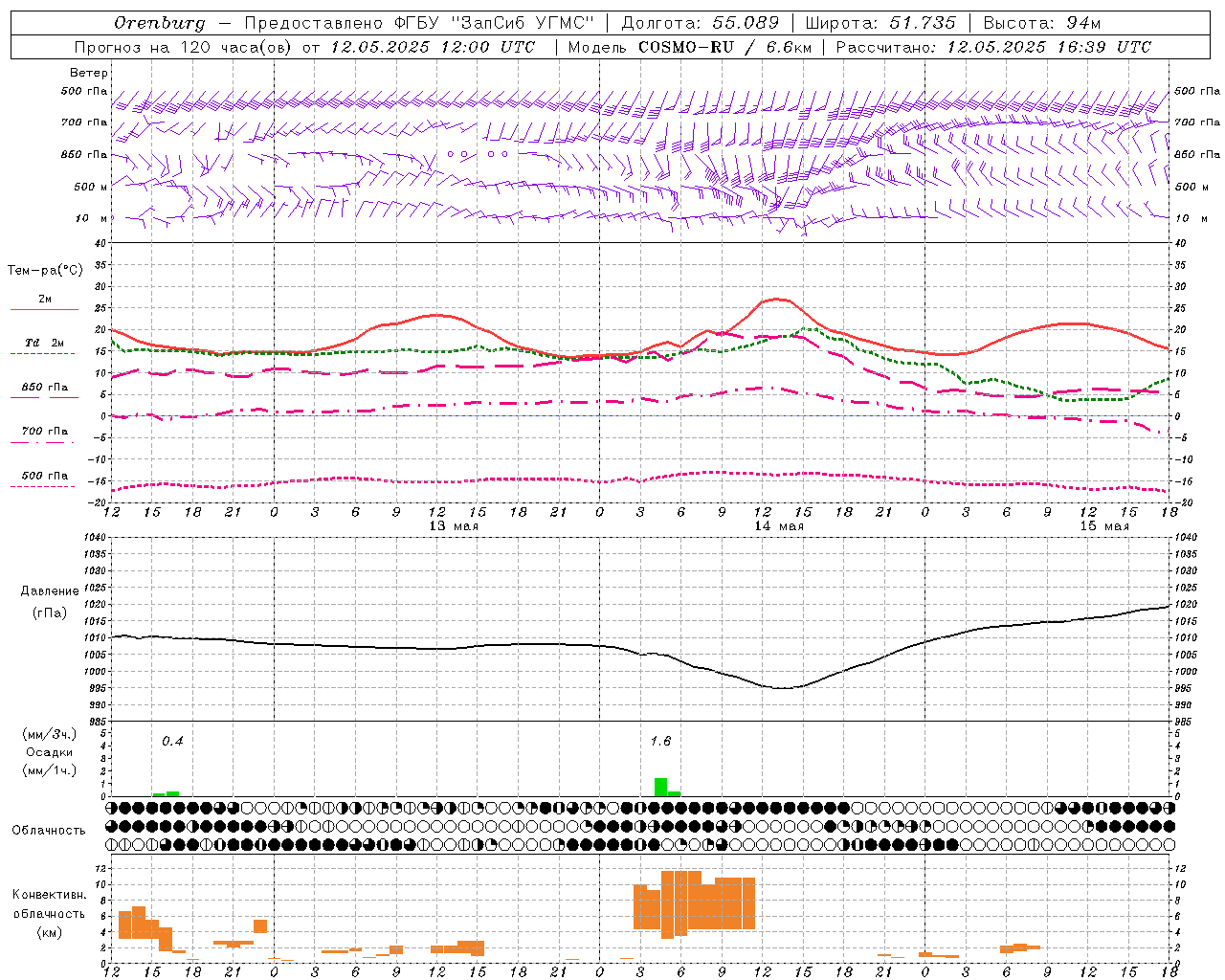Screen dimensions: 1225x980
Task: Click the Высота: 94м header entry
Action: [1042, 23]
